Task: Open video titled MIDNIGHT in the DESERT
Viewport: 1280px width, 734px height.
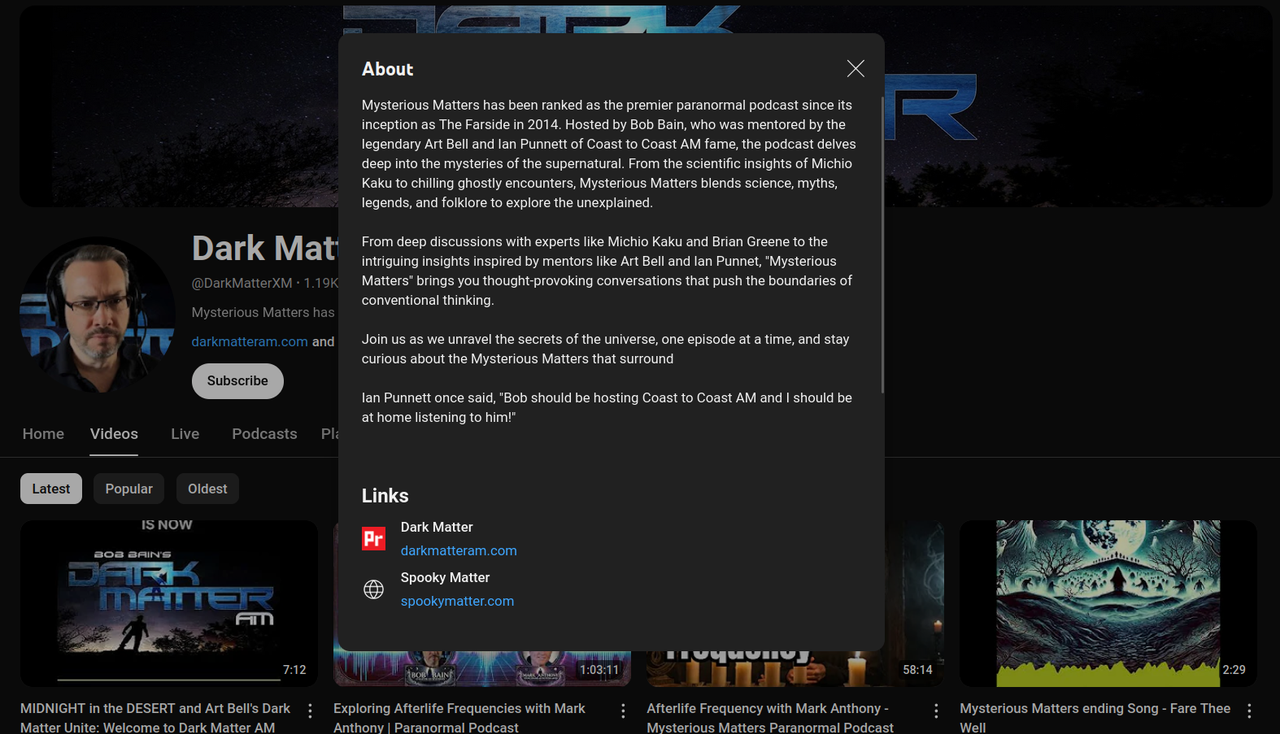Action: [x=155, y=717]
